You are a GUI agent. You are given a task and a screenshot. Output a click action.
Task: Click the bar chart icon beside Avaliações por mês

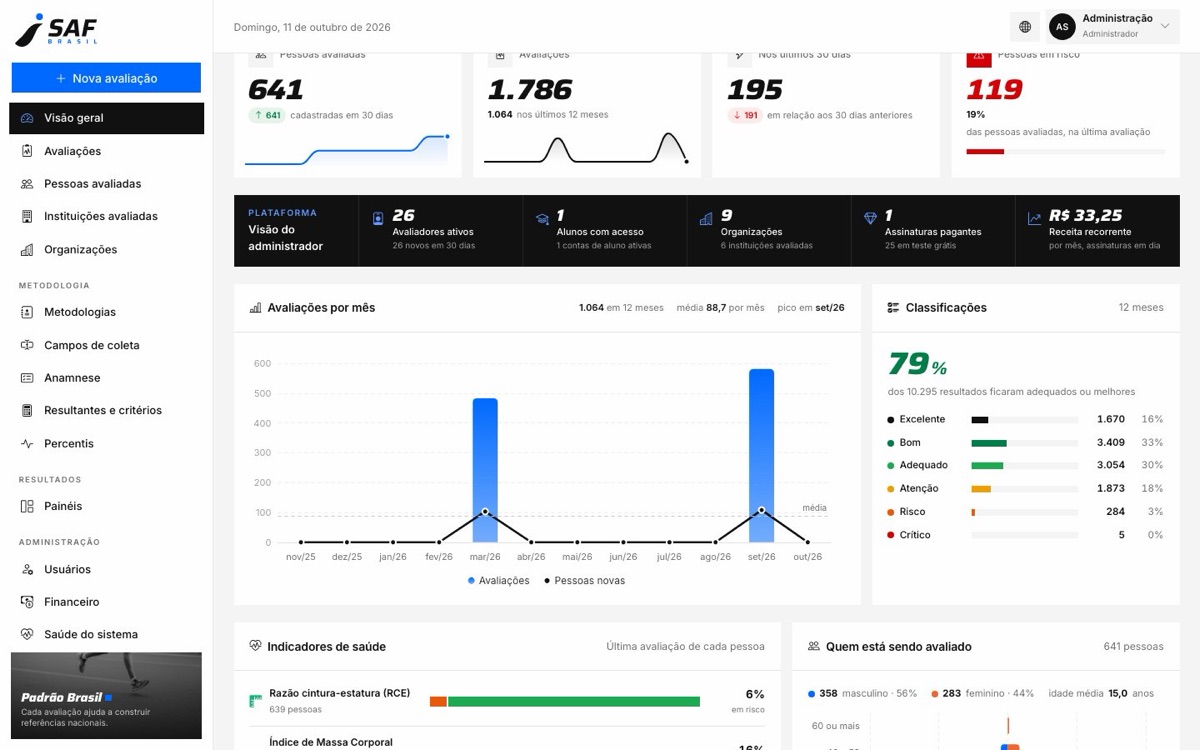coord(255,308)
